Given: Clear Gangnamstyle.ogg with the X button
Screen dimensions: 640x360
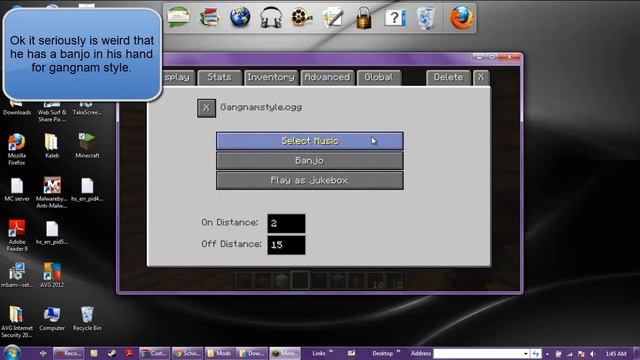Looking at the screenshot, I should [x=207, y=108].
